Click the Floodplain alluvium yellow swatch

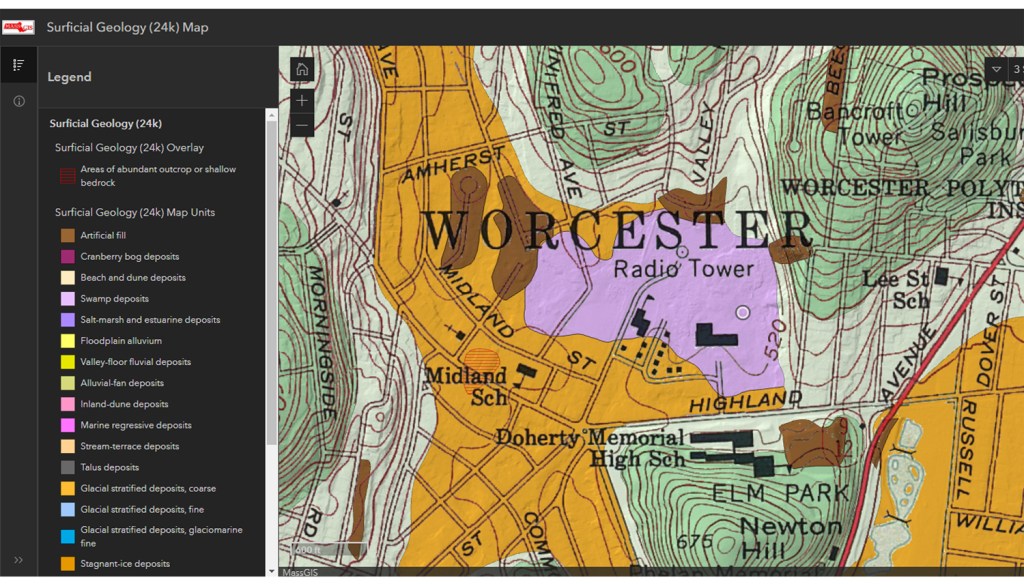tap(67, 341)
